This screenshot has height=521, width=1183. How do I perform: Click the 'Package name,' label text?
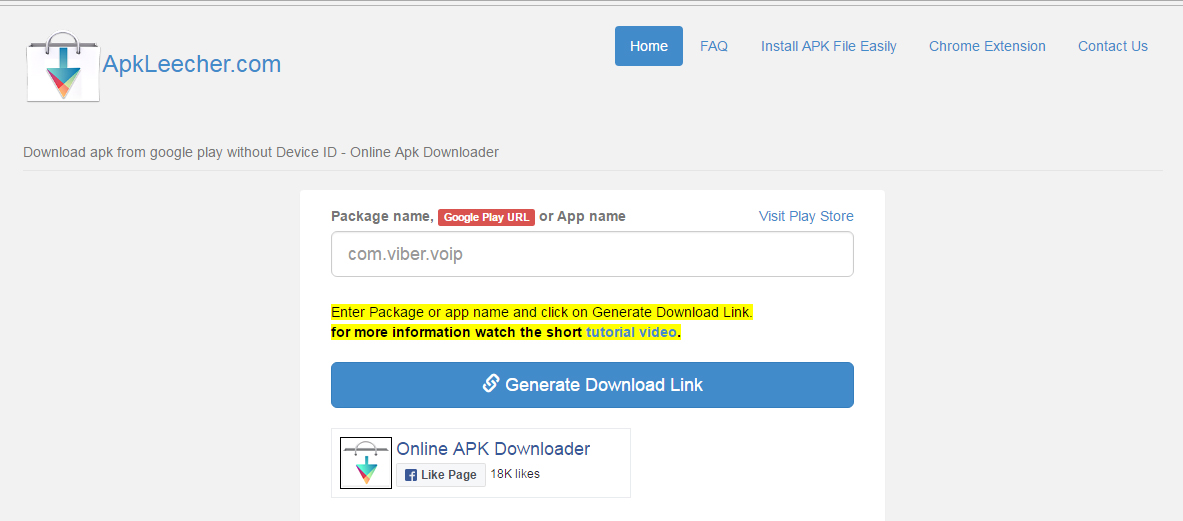click(383, 216)
